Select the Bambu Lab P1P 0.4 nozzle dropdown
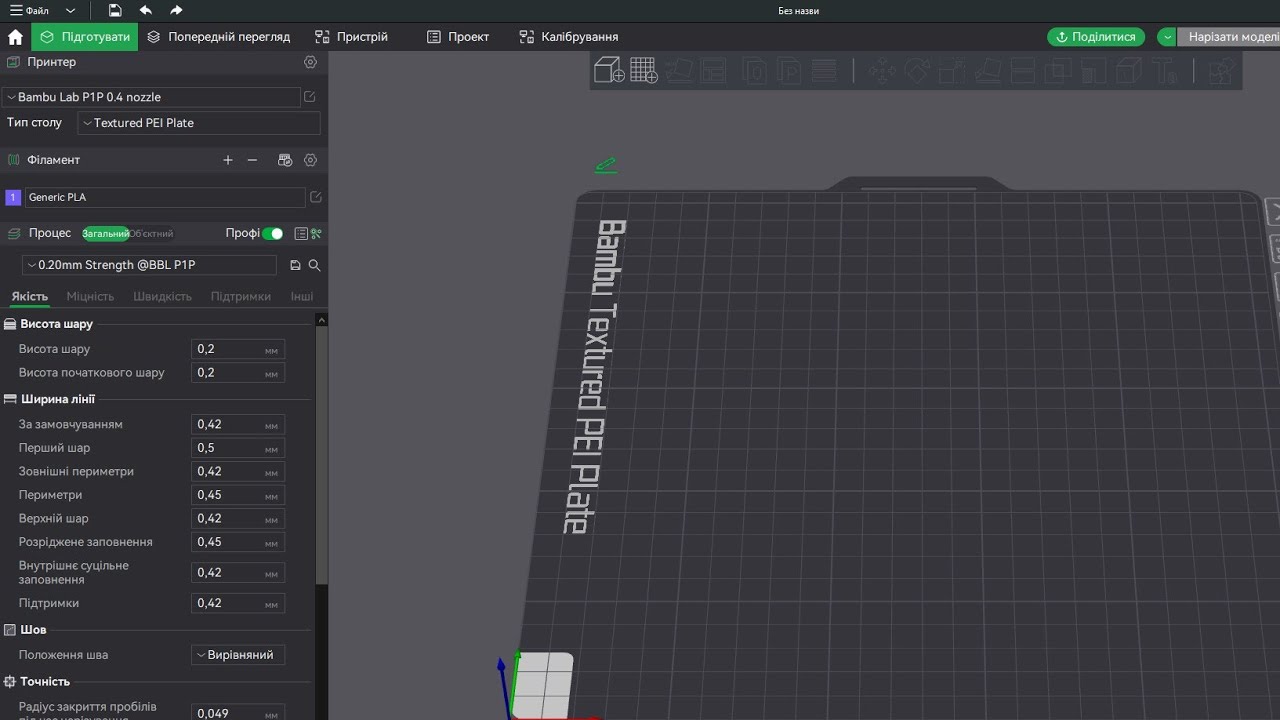Image resolution: width=1280 pixels, height=720 pixels. pos(151,97)
